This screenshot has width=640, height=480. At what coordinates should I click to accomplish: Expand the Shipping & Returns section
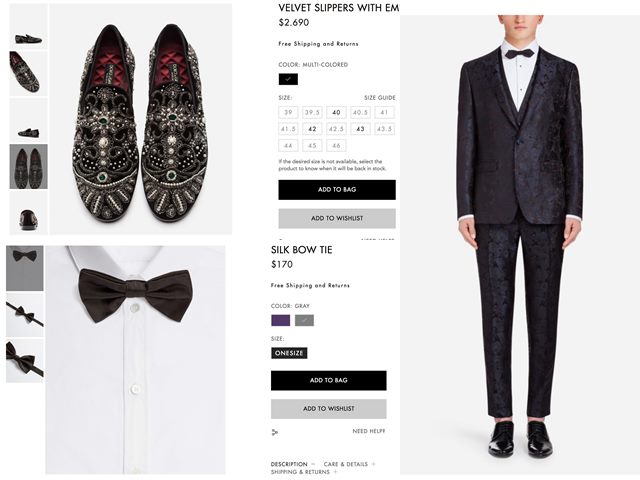click(303, 472)
